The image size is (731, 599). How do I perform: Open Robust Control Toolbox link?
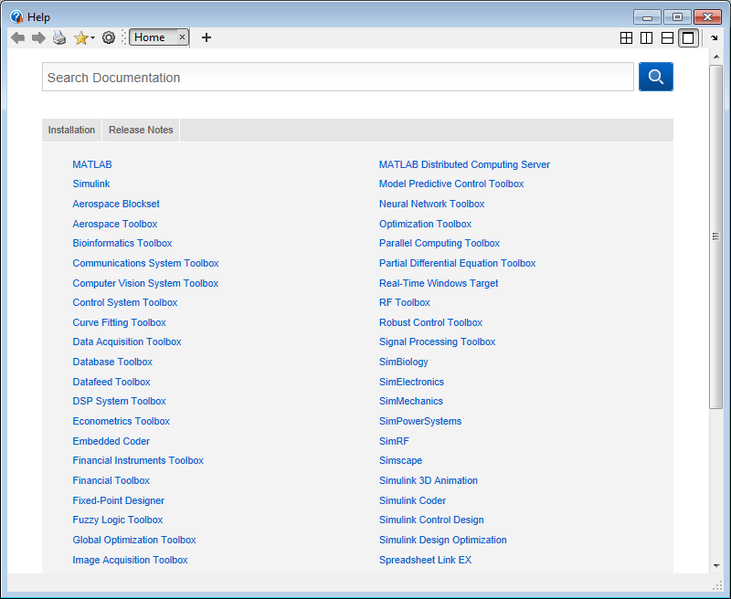pyautogui.click(x=431, y=323)
